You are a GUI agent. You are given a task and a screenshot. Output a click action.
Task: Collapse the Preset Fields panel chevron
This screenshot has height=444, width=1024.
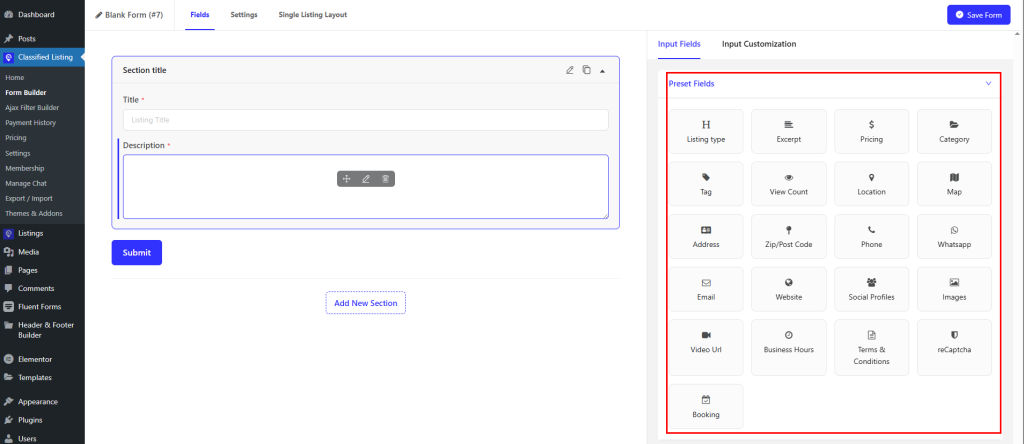[988, 84]
